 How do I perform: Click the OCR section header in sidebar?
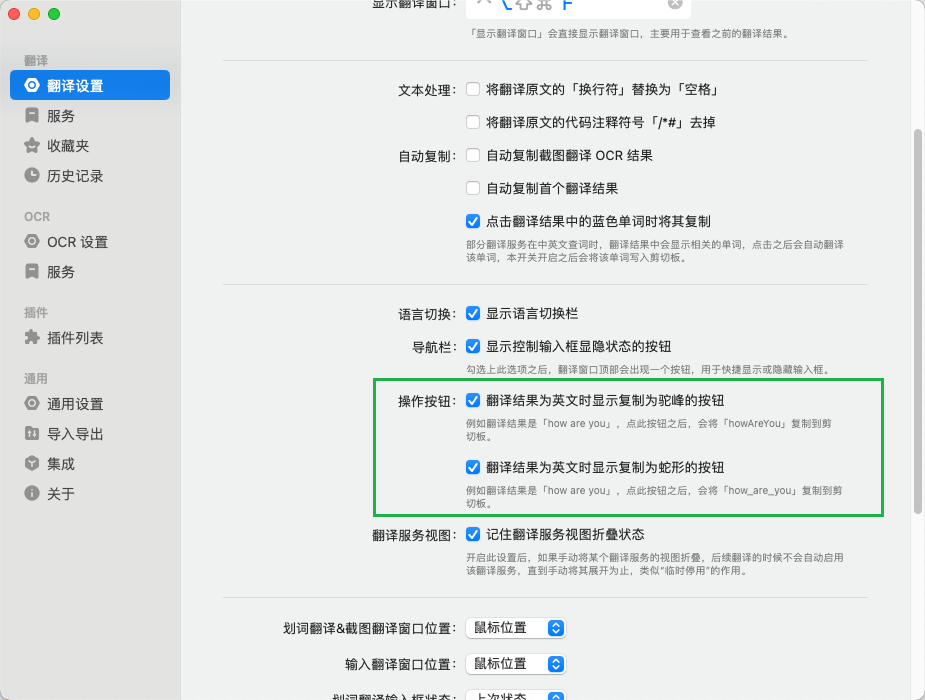point(37,216)
